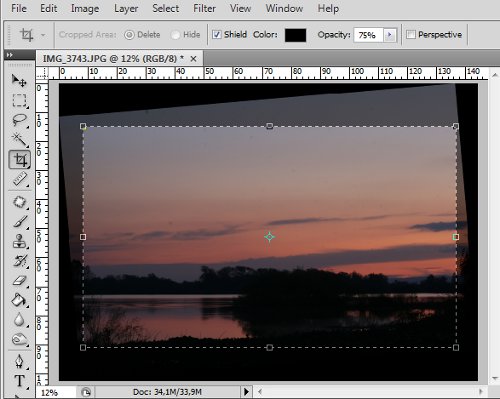This screenshot has width=500, height=399.
Task: Click the status bar preview icon next to 12%
Action: coord(86,392)
